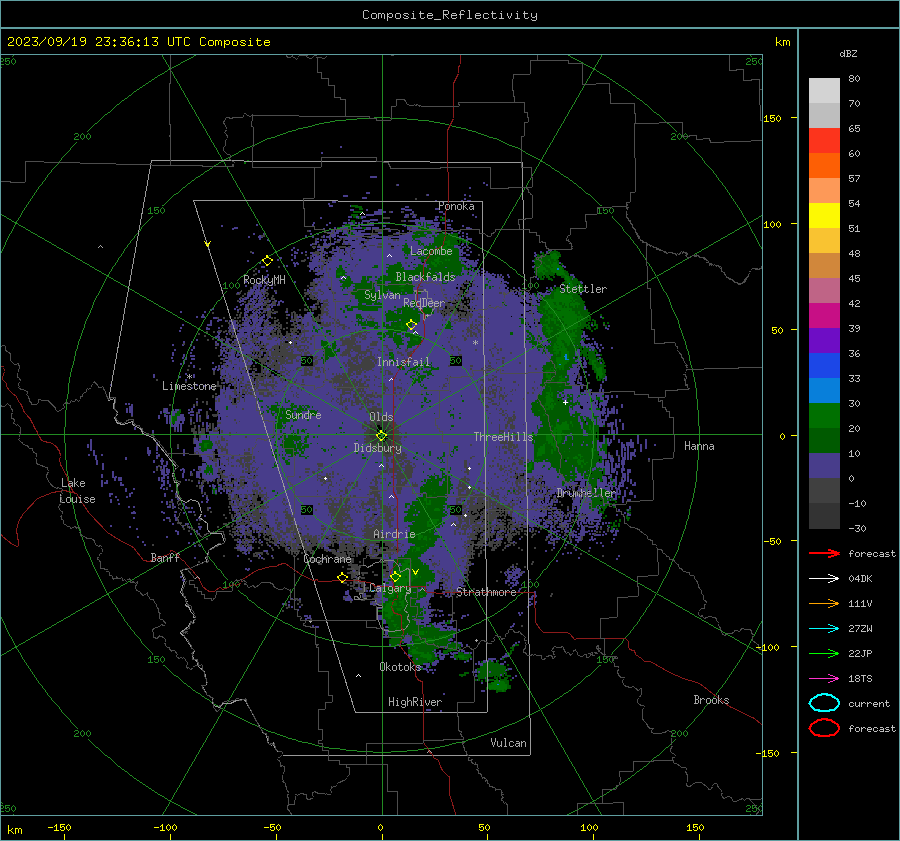Click the Olds town label
The height and width of the screenshot is (841, 900).
[381, 417]
